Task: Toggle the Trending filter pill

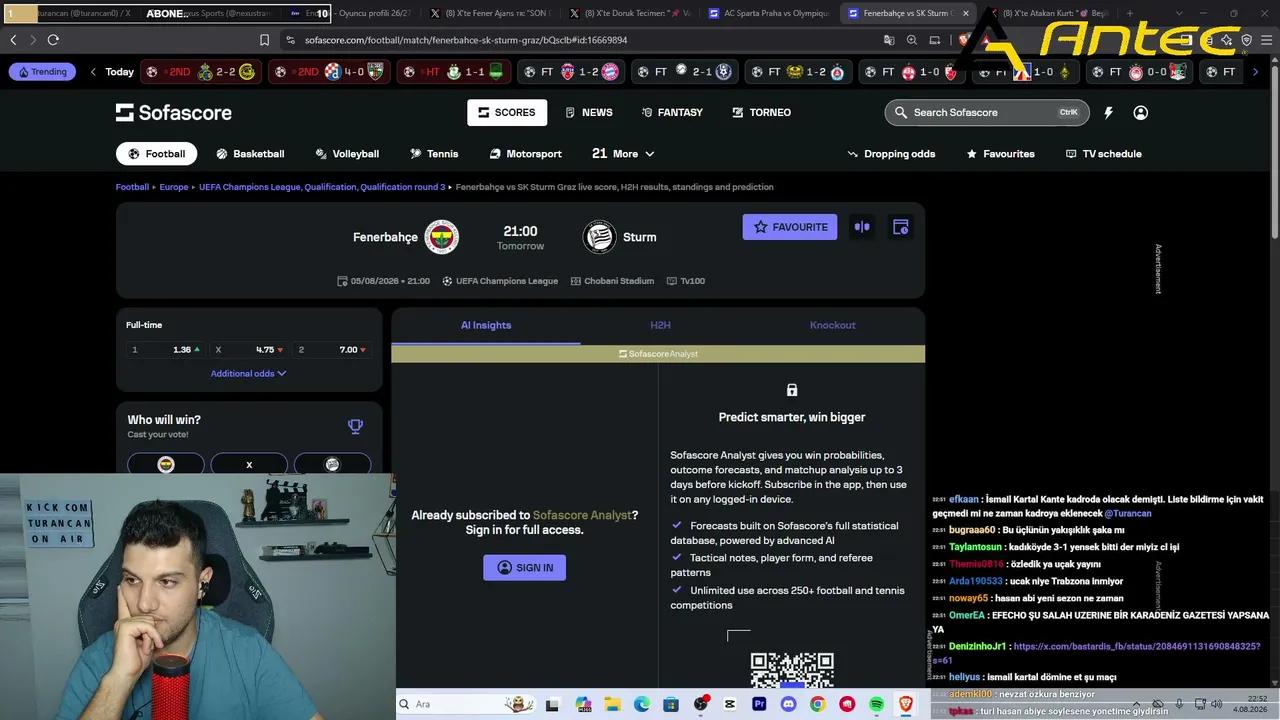Action: coord(43,72)
